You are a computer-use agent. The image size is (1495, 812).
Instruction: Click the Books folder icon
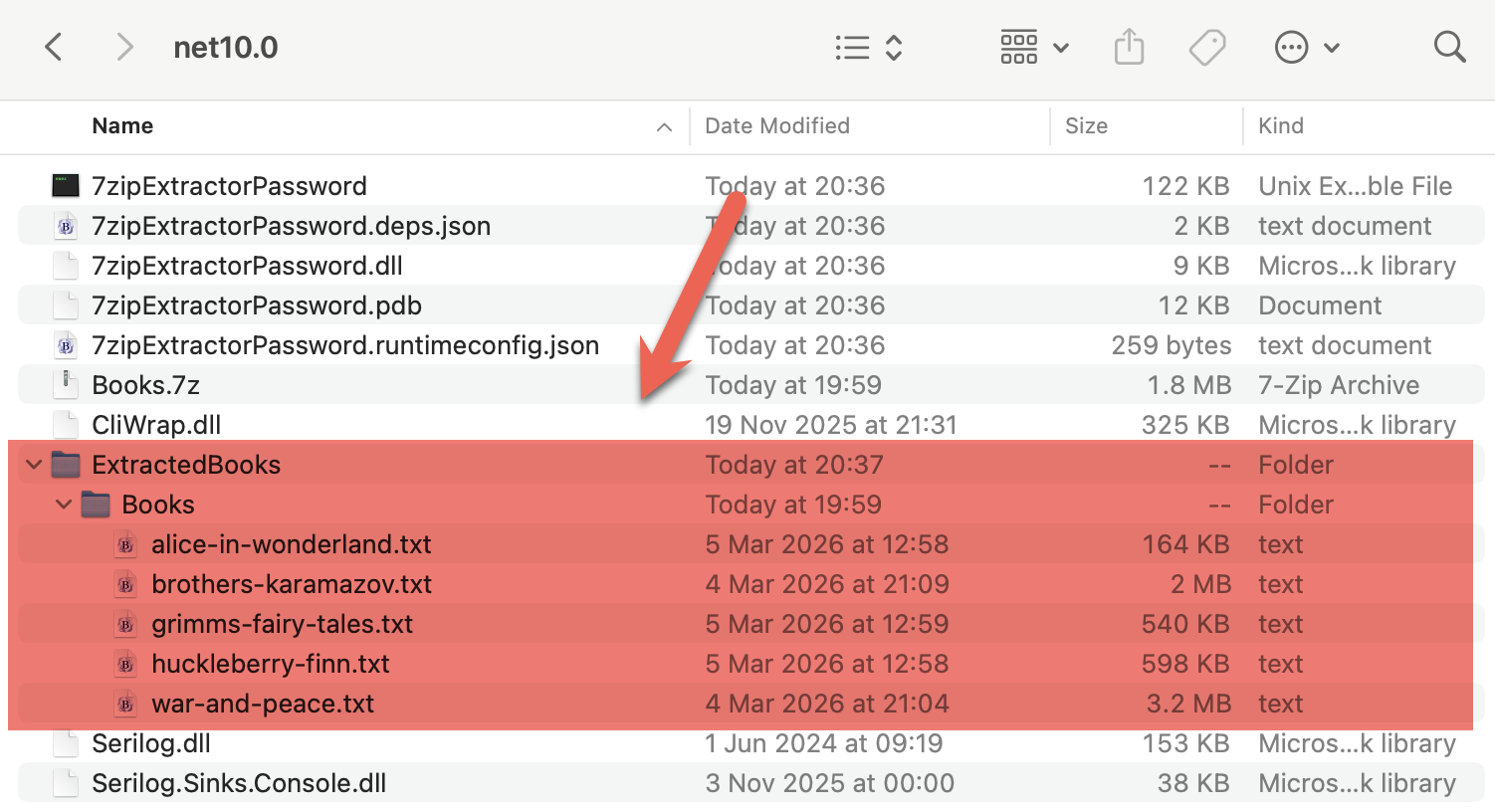tap(95, 504)
